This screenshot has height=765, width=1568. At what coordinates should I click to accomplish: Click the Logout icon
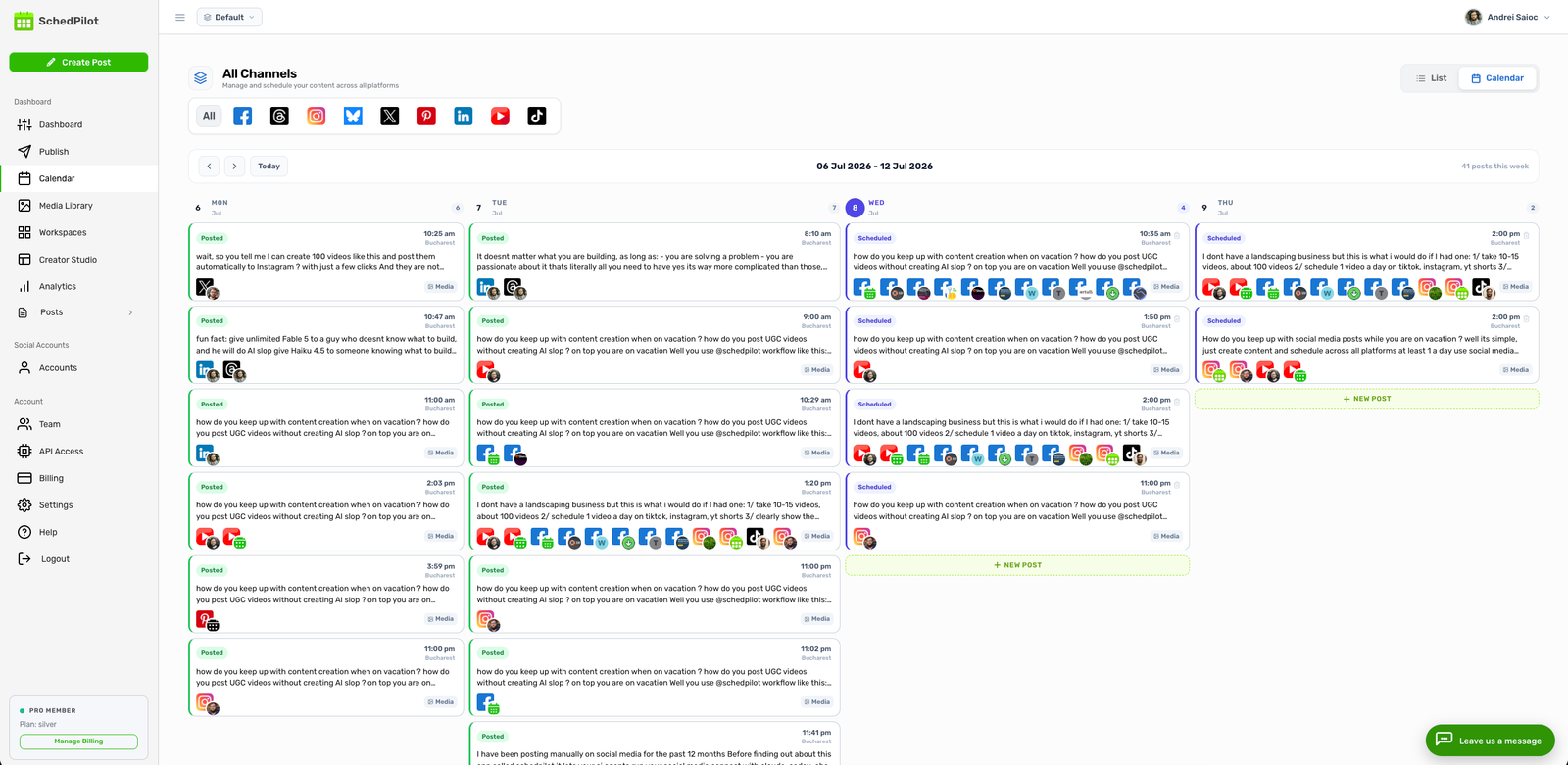pyautogui.click(x=24, y=558)
